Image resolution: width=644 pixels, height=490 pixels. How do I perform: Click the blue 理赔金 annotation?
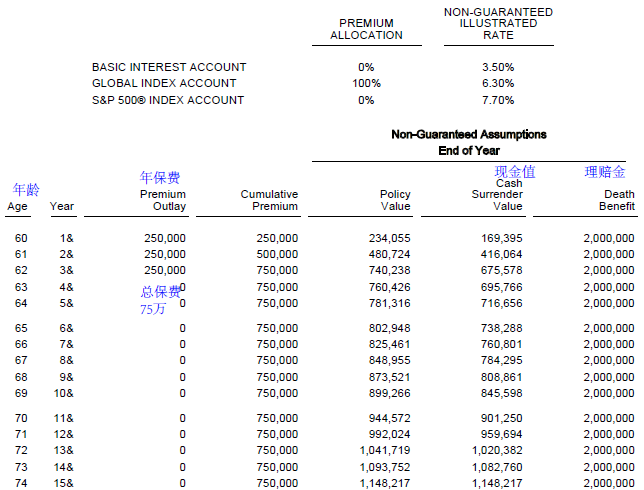pos(605,172)
